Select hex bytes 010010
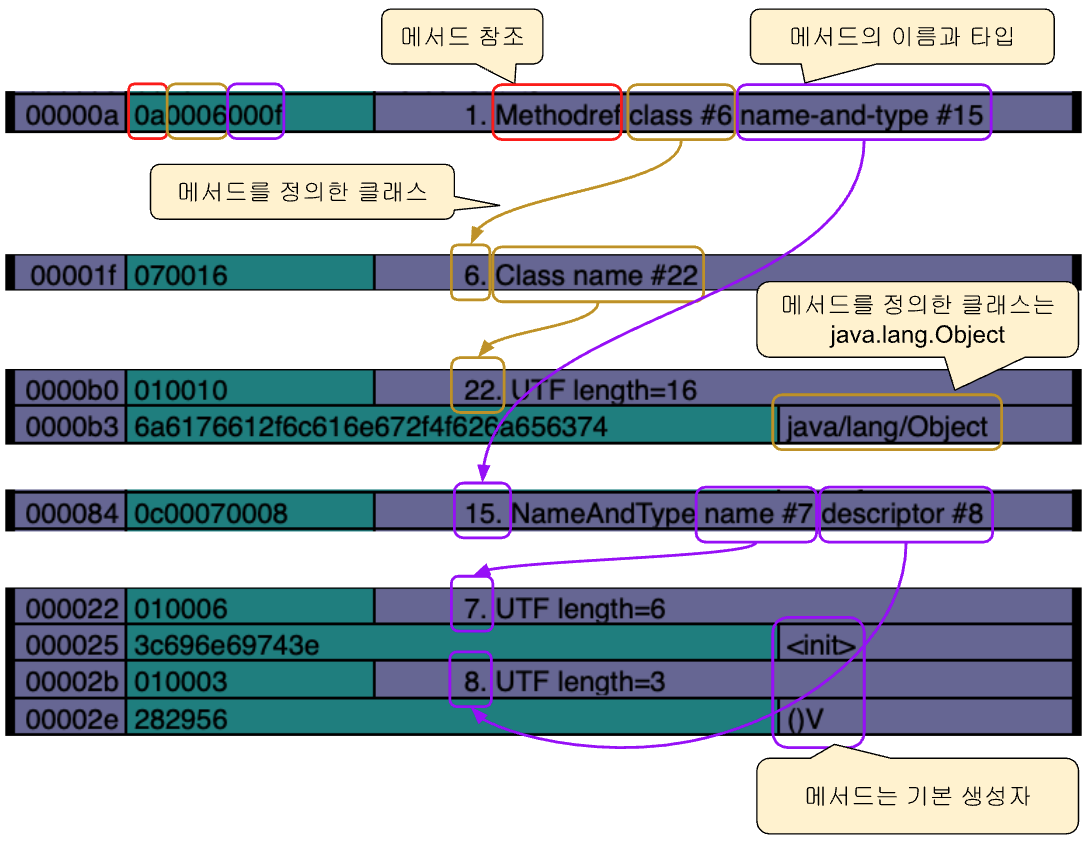Viewport: 1086px width, 842px height. pyautogui.click(x=181, y=390)
